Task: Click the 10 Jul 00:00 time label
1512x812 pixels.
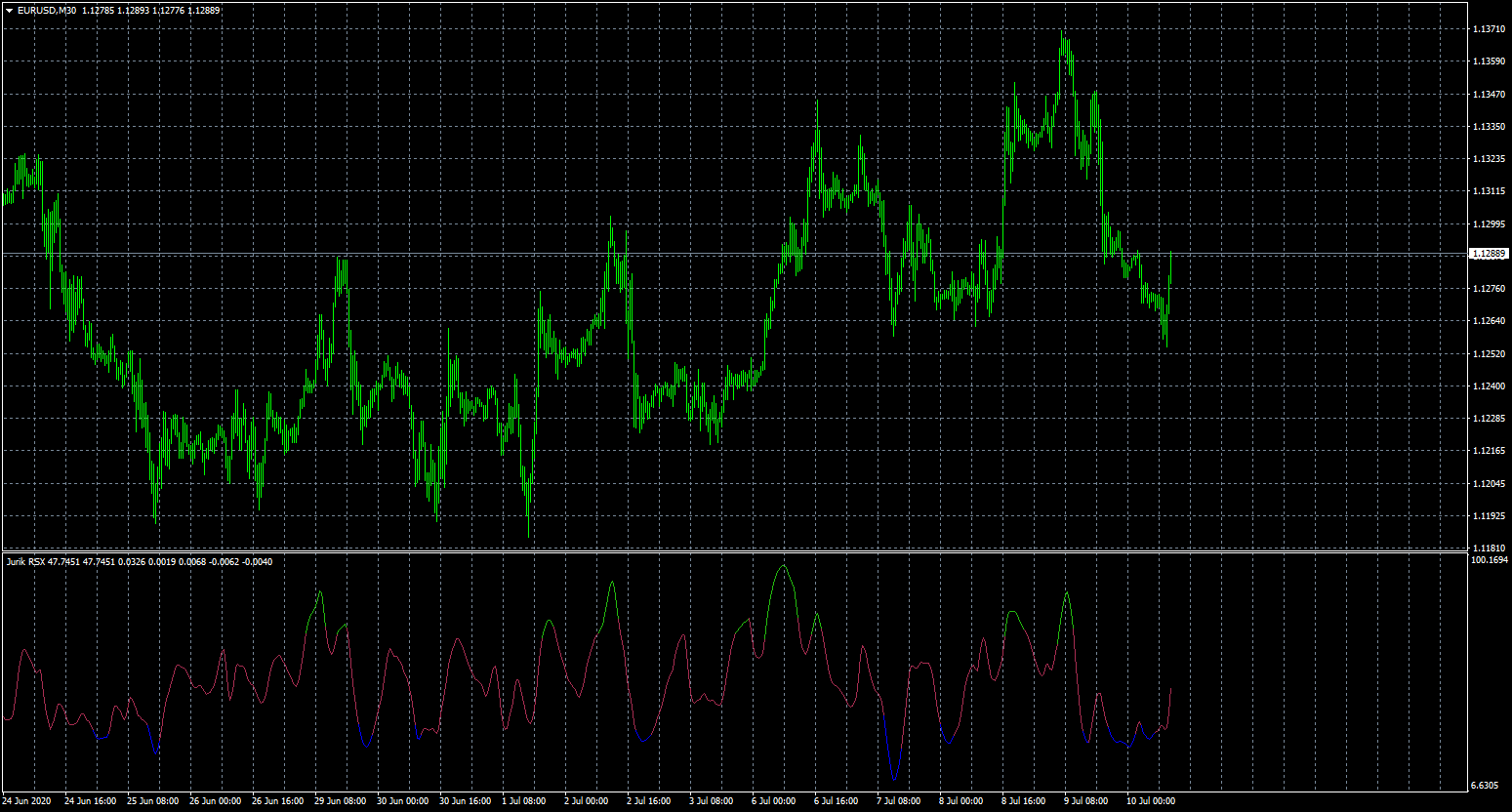Action: (x=1153, y=801)
